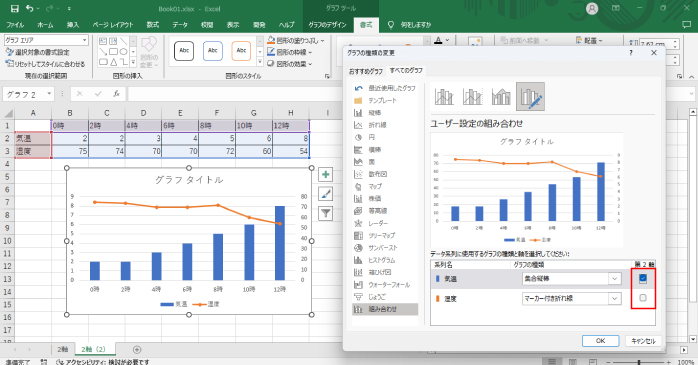Choose 横棒 bar chart category
The width and height of the screenshot is (698, 365).
pos(385,150)
